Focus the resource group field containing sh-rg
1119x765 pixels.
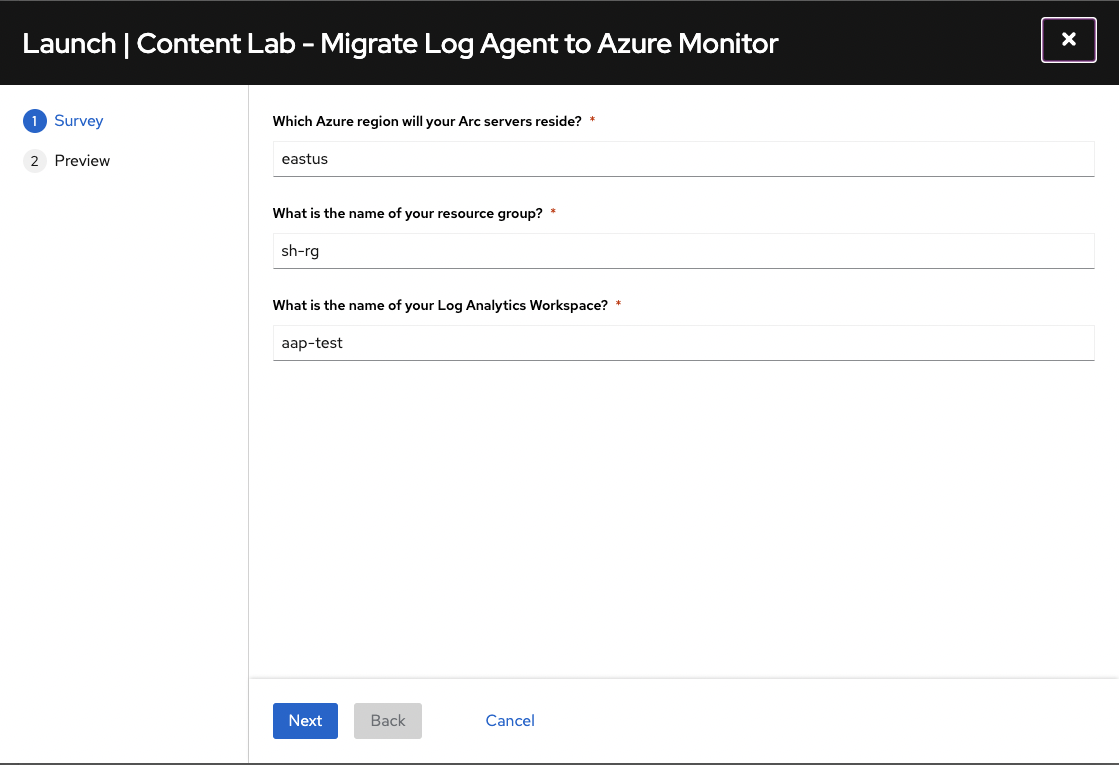coord(683,251)
